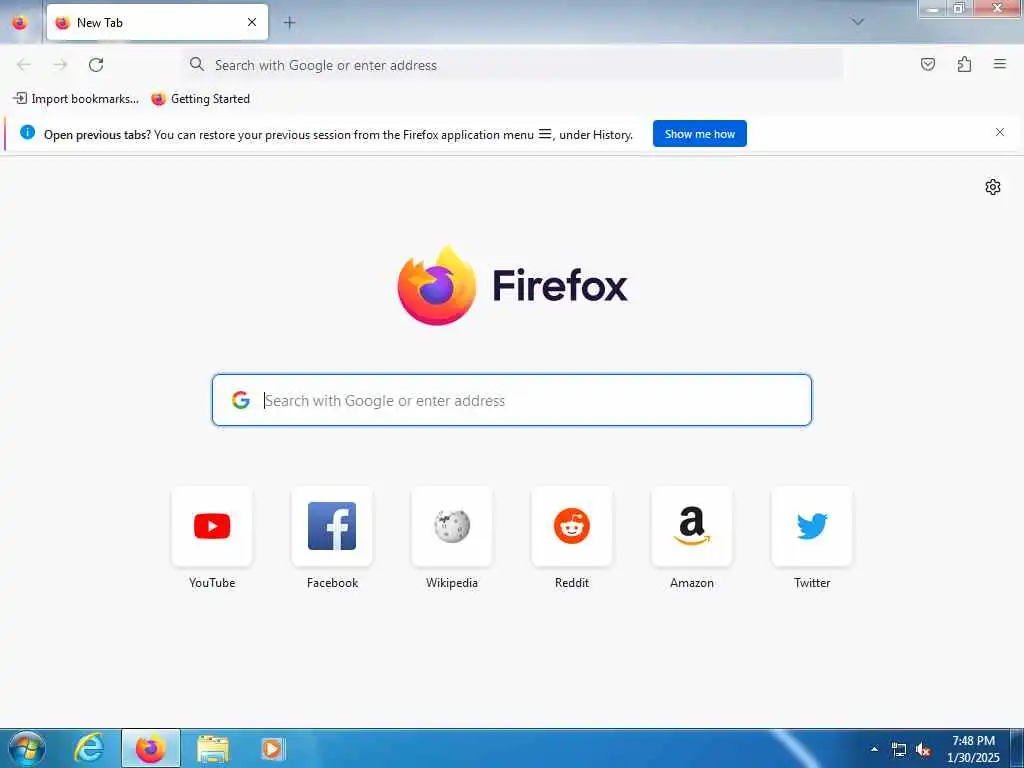The image size is (1024, 768).
Task: Click the blue info icon in notification bar
Action: (27, 133)
